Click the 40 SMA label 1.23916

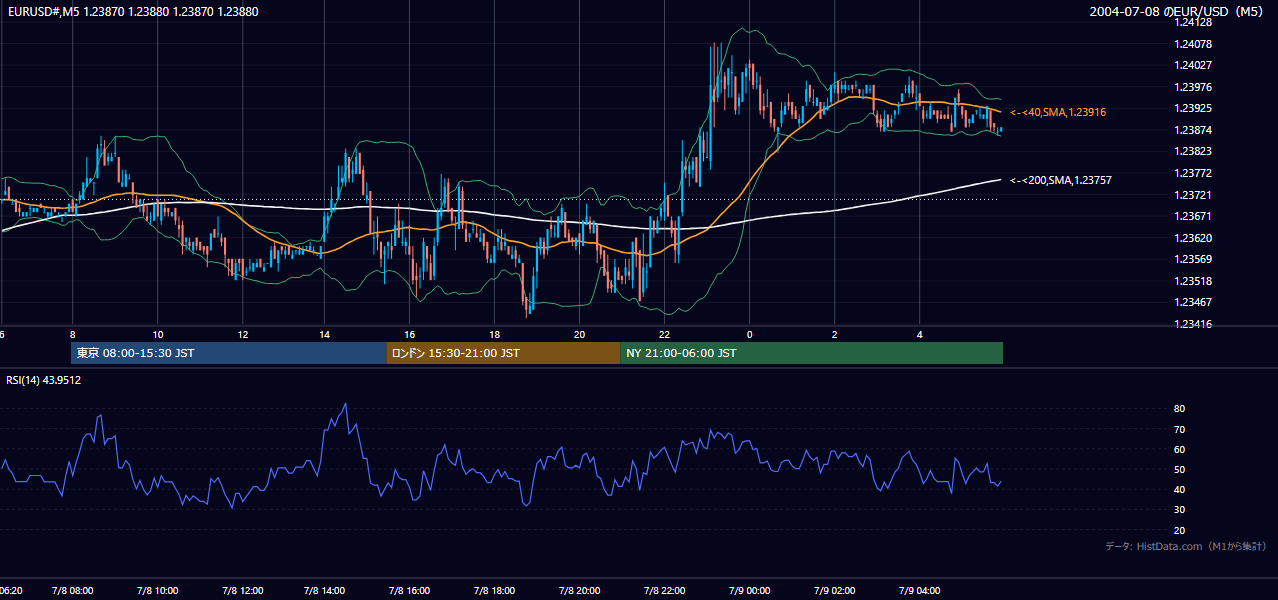pos(1058,112)
